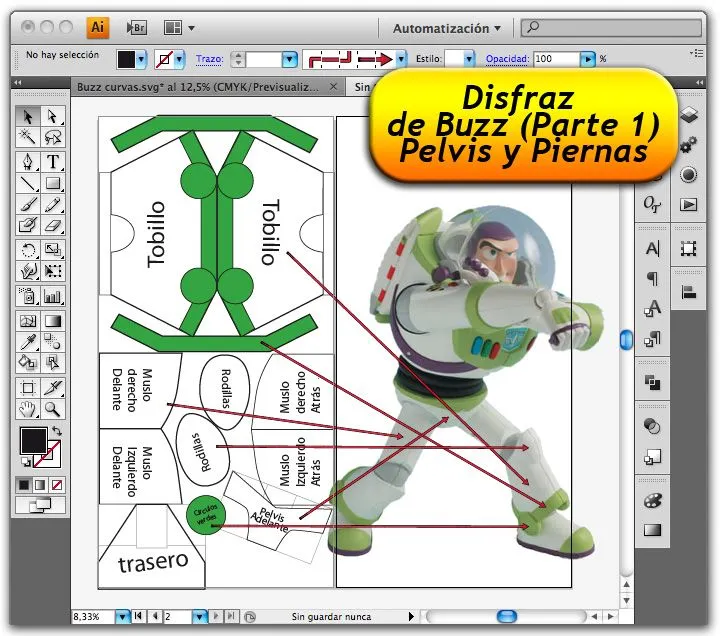The width and height of the screenshot is (720, 636).
Task: Pick the Magic Wand tool
Action: point(28,137)
